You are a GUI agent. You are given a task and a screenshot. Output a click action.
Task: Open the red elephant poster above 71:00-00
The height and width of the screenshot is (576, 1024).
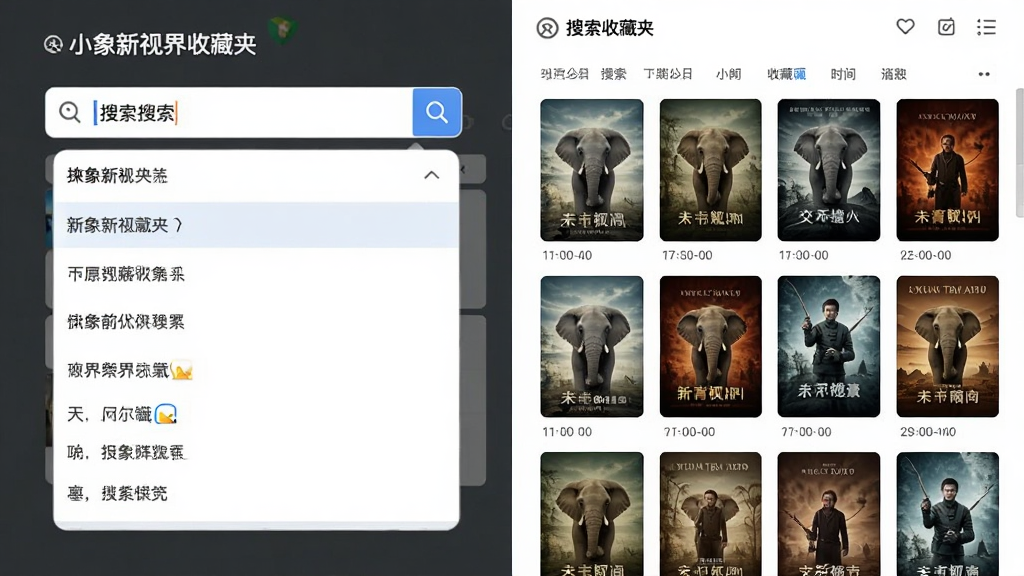pos(711,346)
